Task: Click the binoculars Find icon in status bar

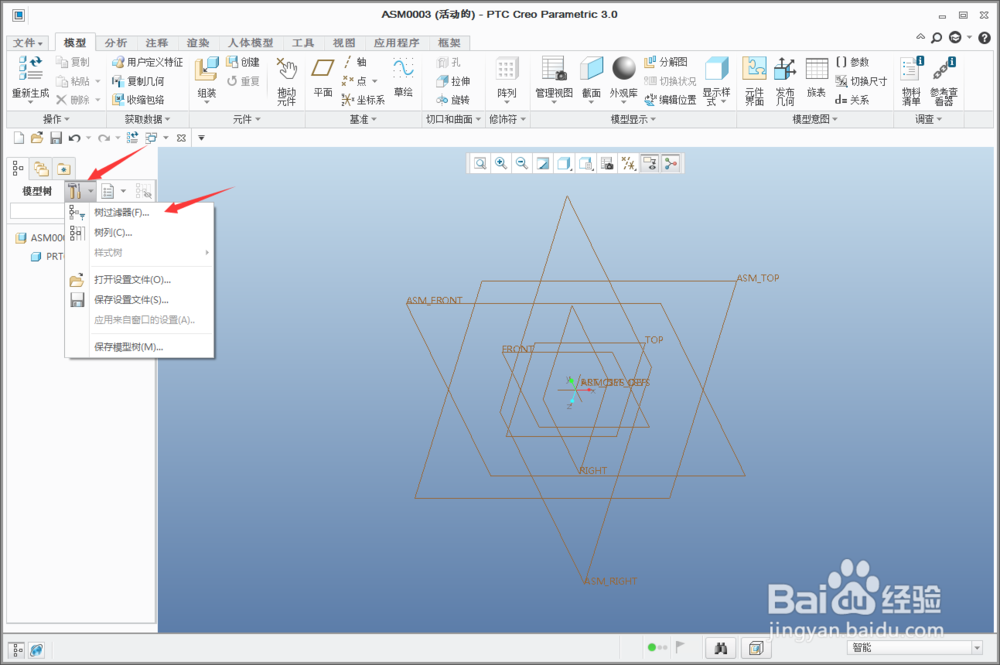Action: pyautogui.click(x=721, y=648)
